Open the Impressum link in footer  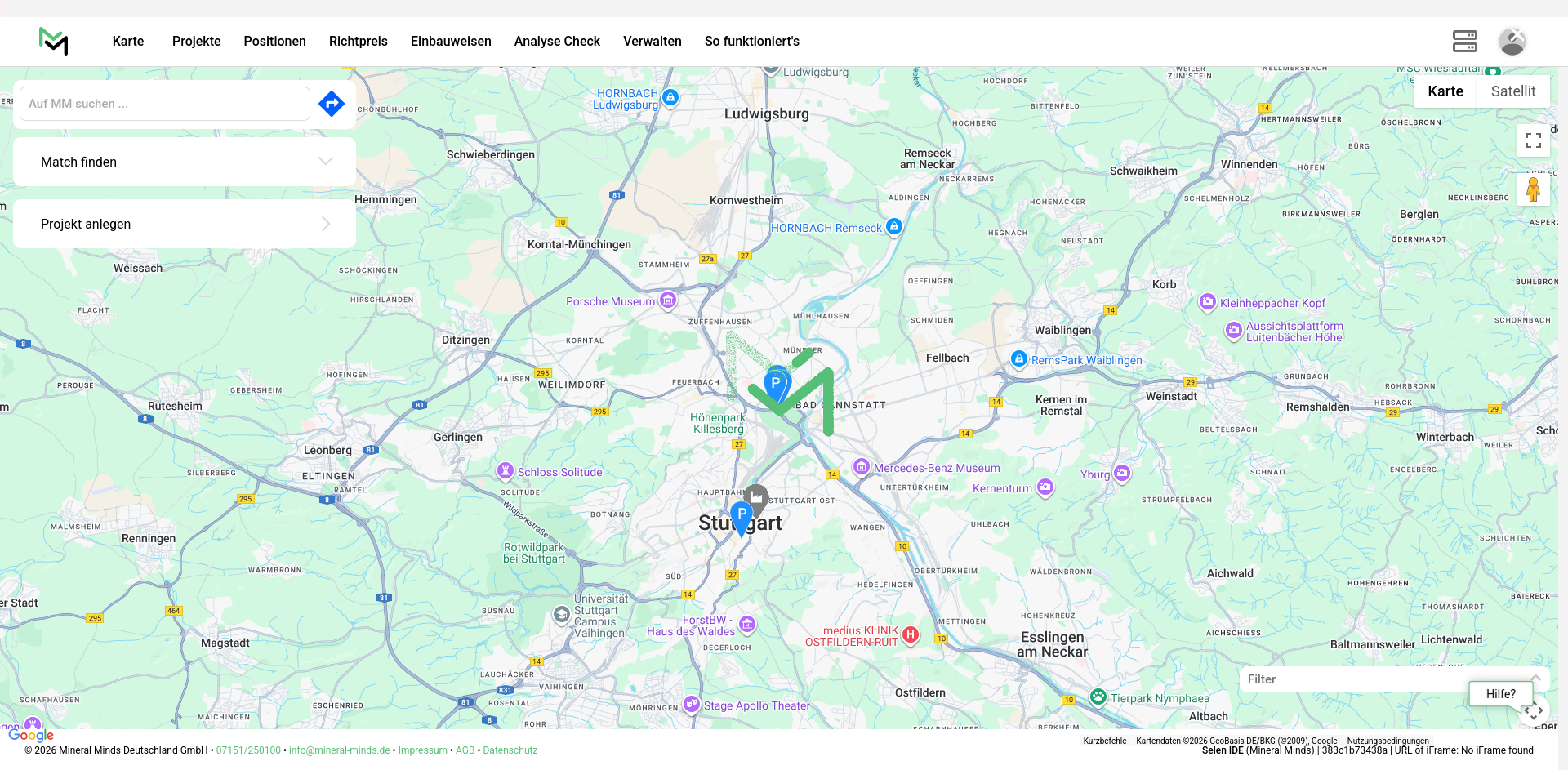(422, 750)
